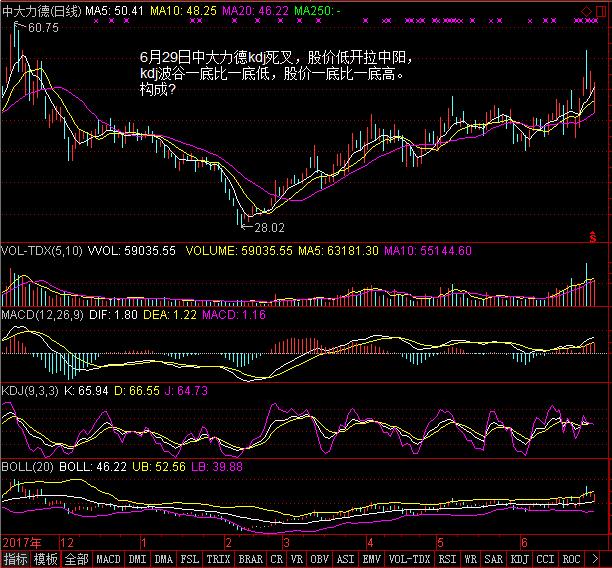The width and height of the screenshot is (612, 568).
Task: Switch to the 指标 tab
Action: coord(15,559)
